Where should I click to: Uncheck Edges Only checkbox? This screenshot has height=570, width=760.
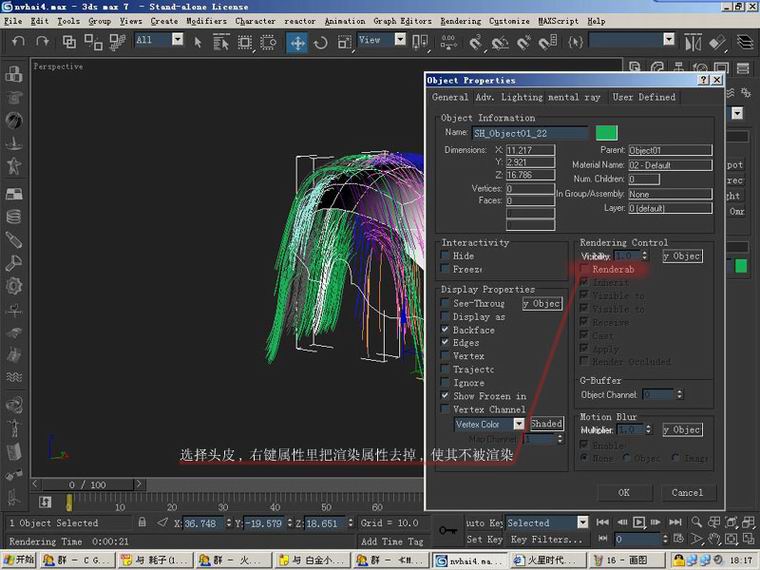[444, 342]
